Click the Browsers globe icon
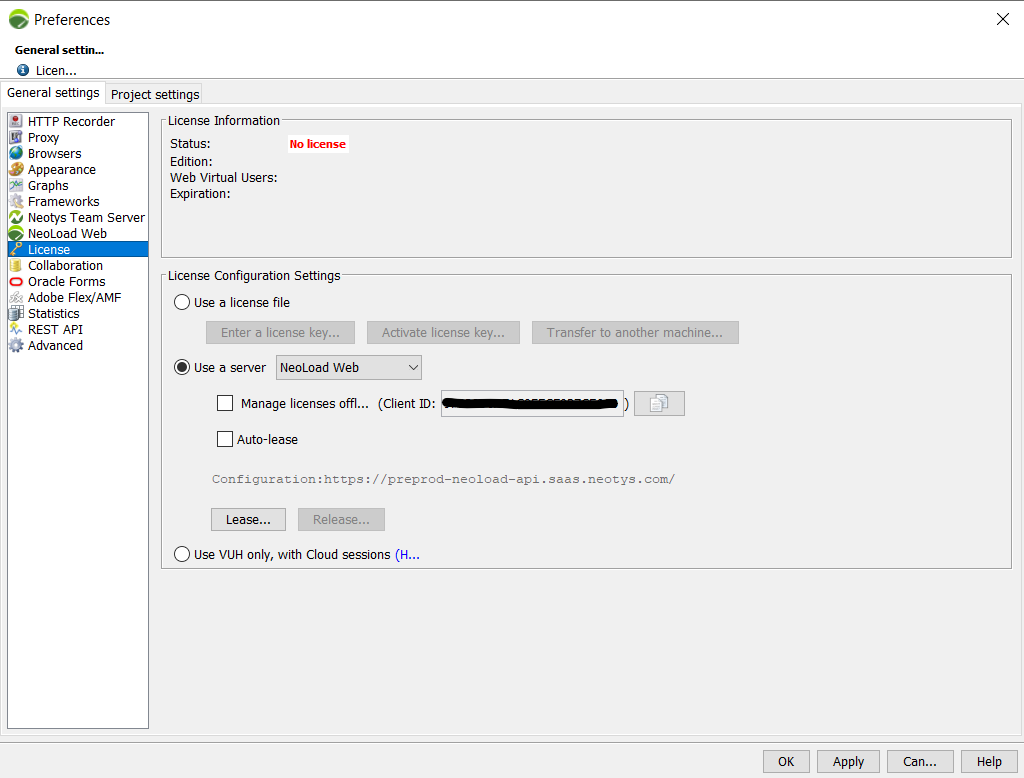 tap(16, 154)
